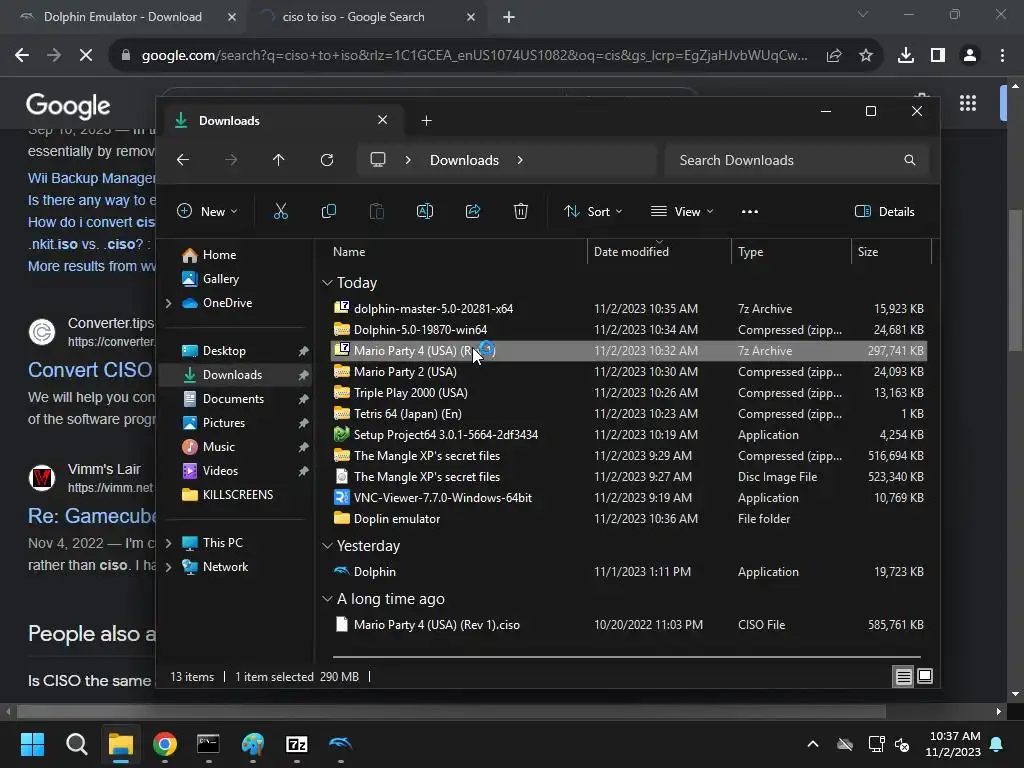Open Chrome downloads icon
This screenshot has width=1024, height=768.
(905, 56)
